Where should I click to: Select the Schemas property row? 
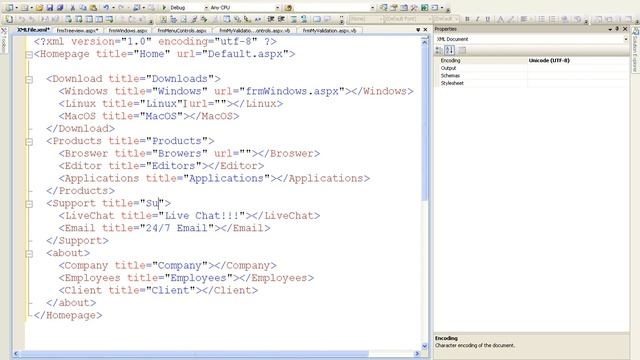click(x=532, y=76)
